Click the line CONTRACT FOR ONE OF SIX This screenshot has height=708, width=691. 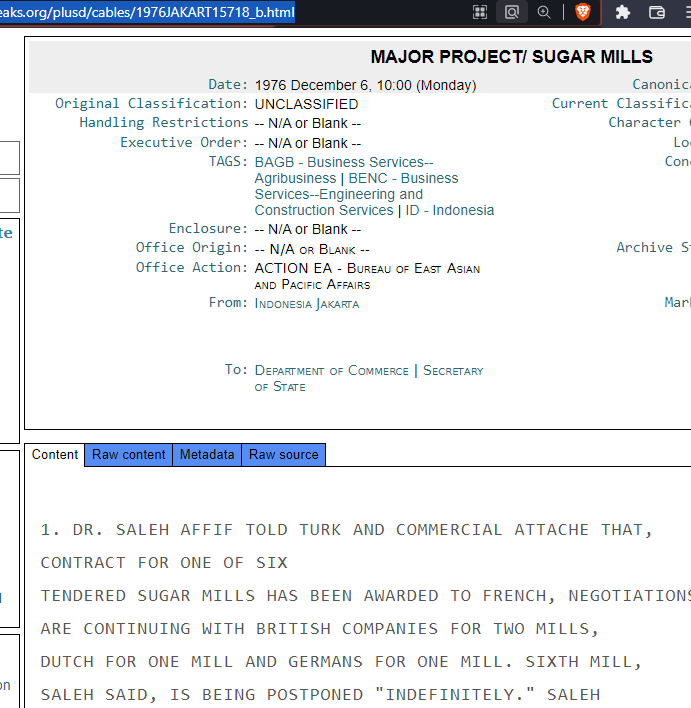[164, 563]
